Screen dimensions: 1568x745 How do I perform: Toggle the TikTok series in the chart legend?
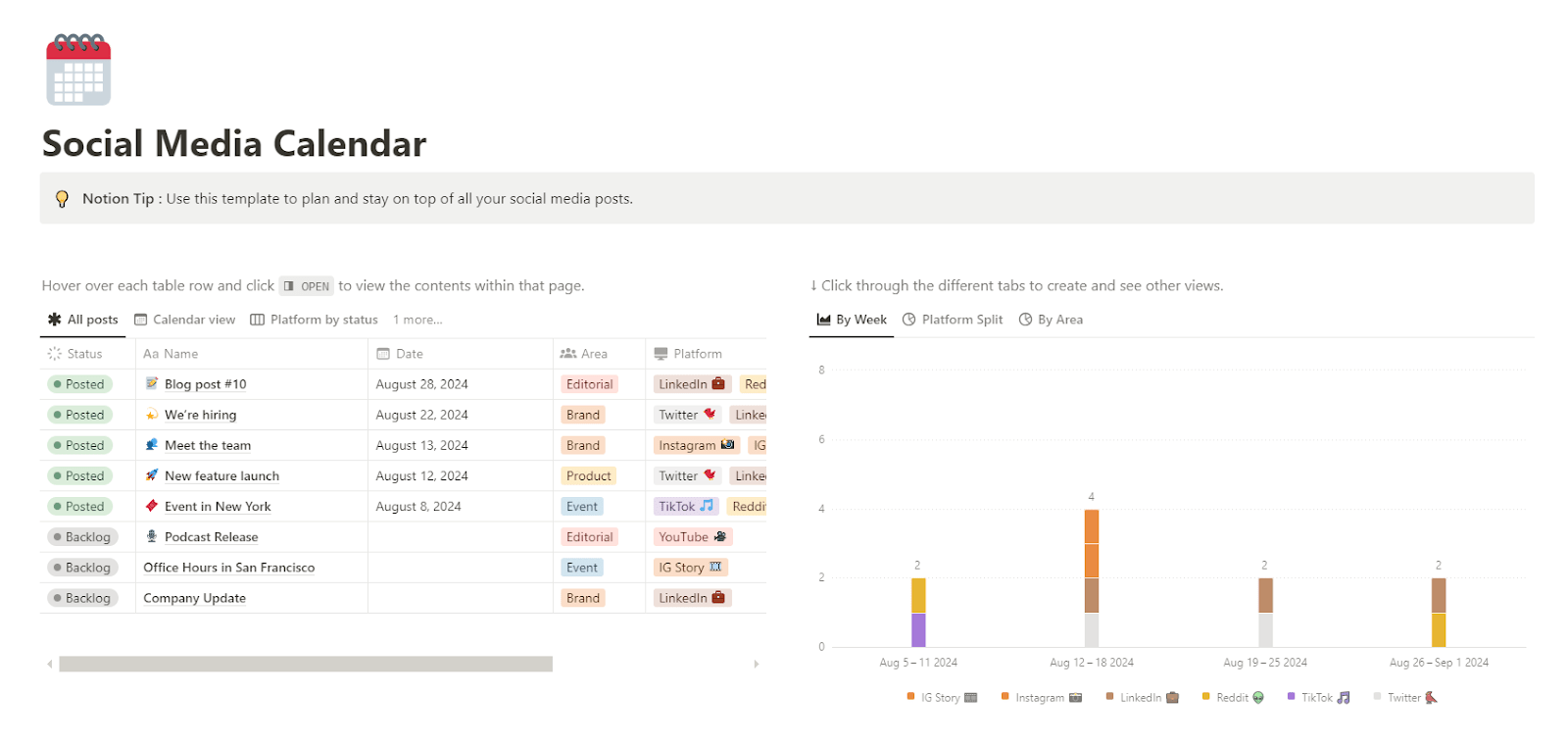click(1318, 698)
